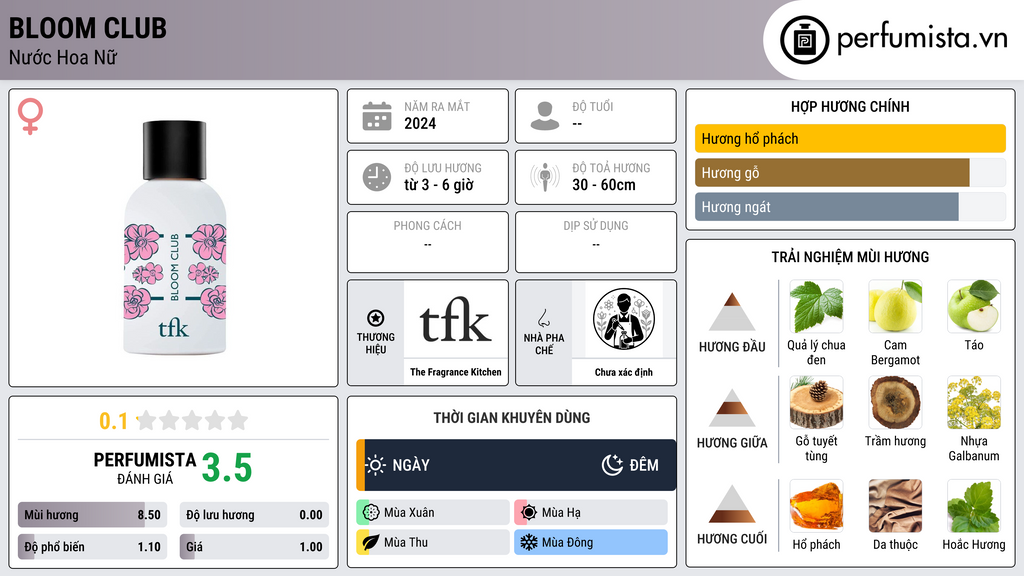1024x576 pixels.
Task: Select the Mùa Hạ season bar
Action: pyautogui.click(x=591, y=513)
